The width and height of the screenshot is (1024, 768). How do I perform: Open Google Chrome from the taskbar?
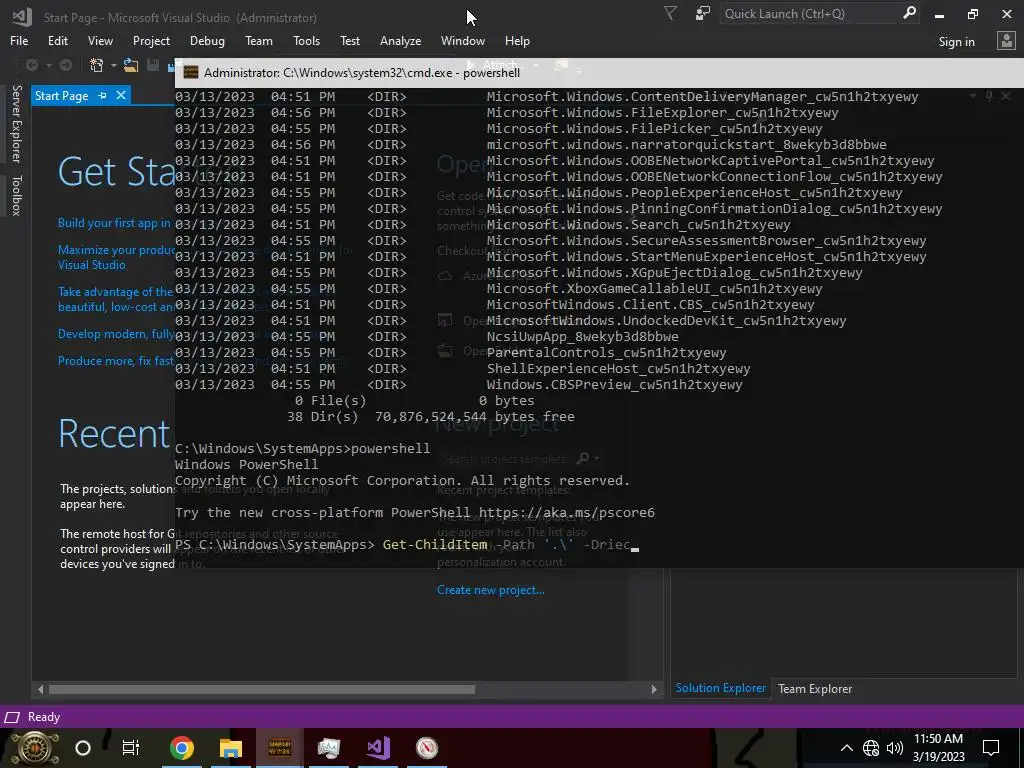pyautogui.click(x=182, y=748)
